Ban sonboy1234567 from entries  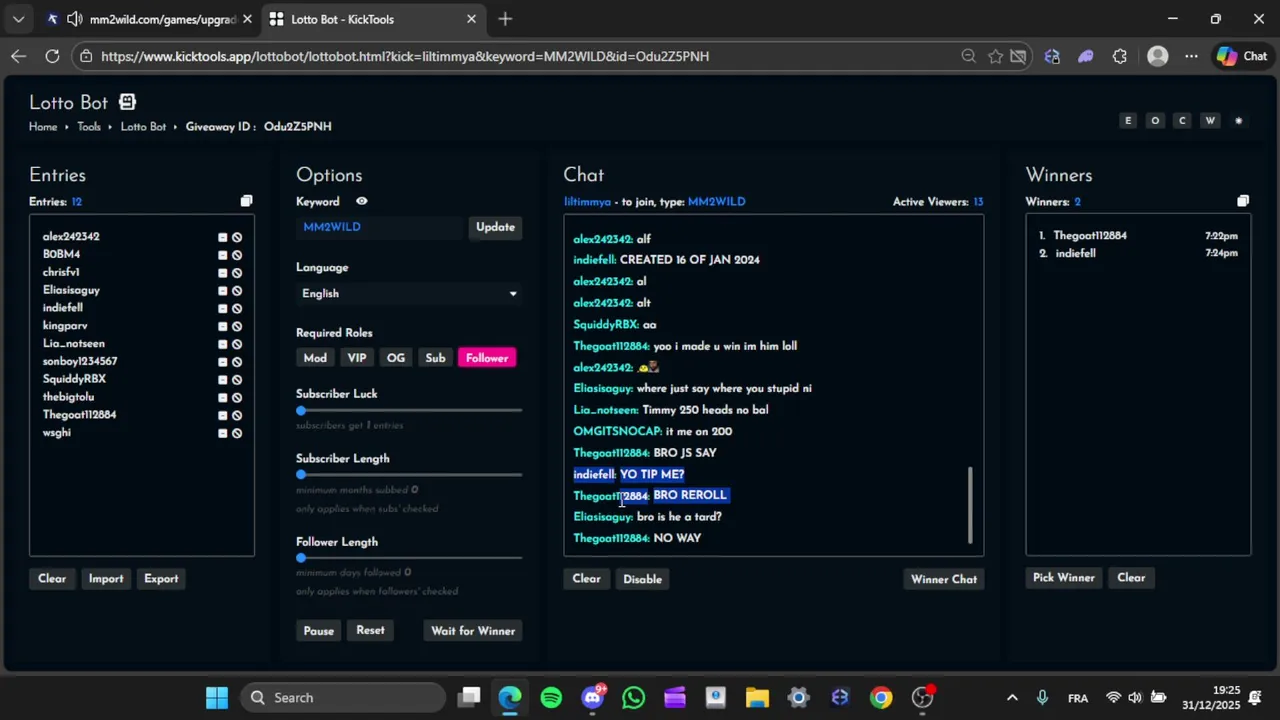[x=237, y=362]
